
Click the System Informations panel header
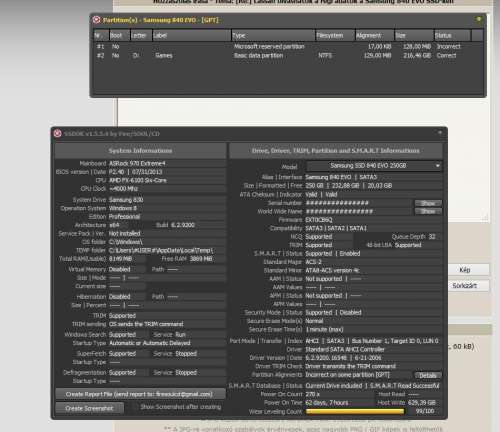140,151
